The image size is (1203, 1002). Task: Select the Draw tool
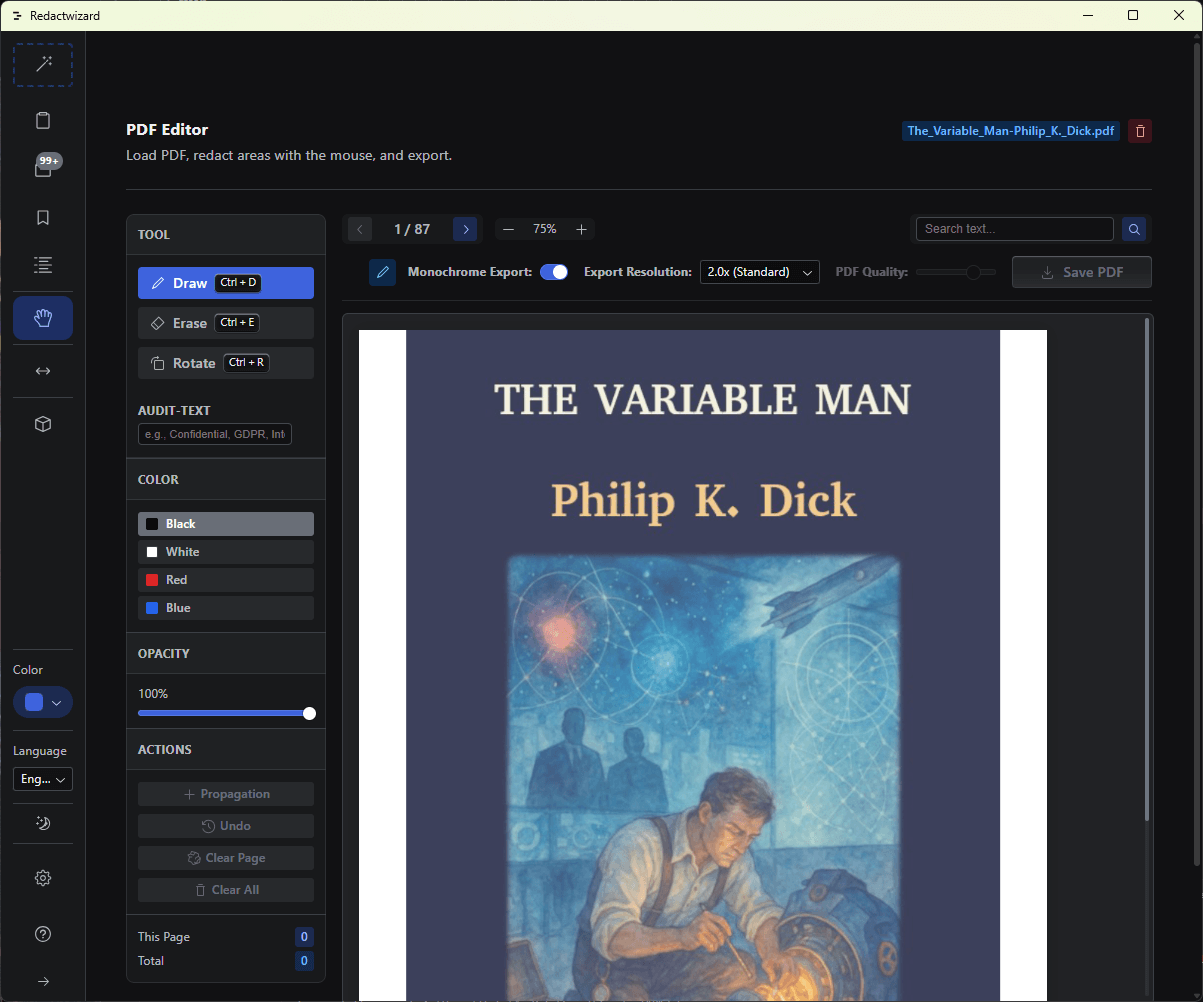click(x=226, y=283)
